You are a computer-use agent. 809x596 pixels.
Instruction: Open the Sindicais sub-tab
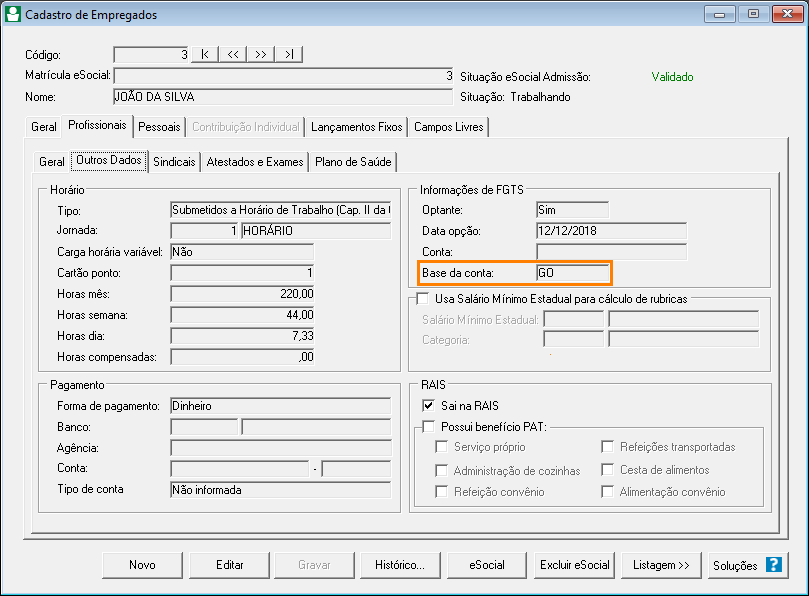click(174, 162)
